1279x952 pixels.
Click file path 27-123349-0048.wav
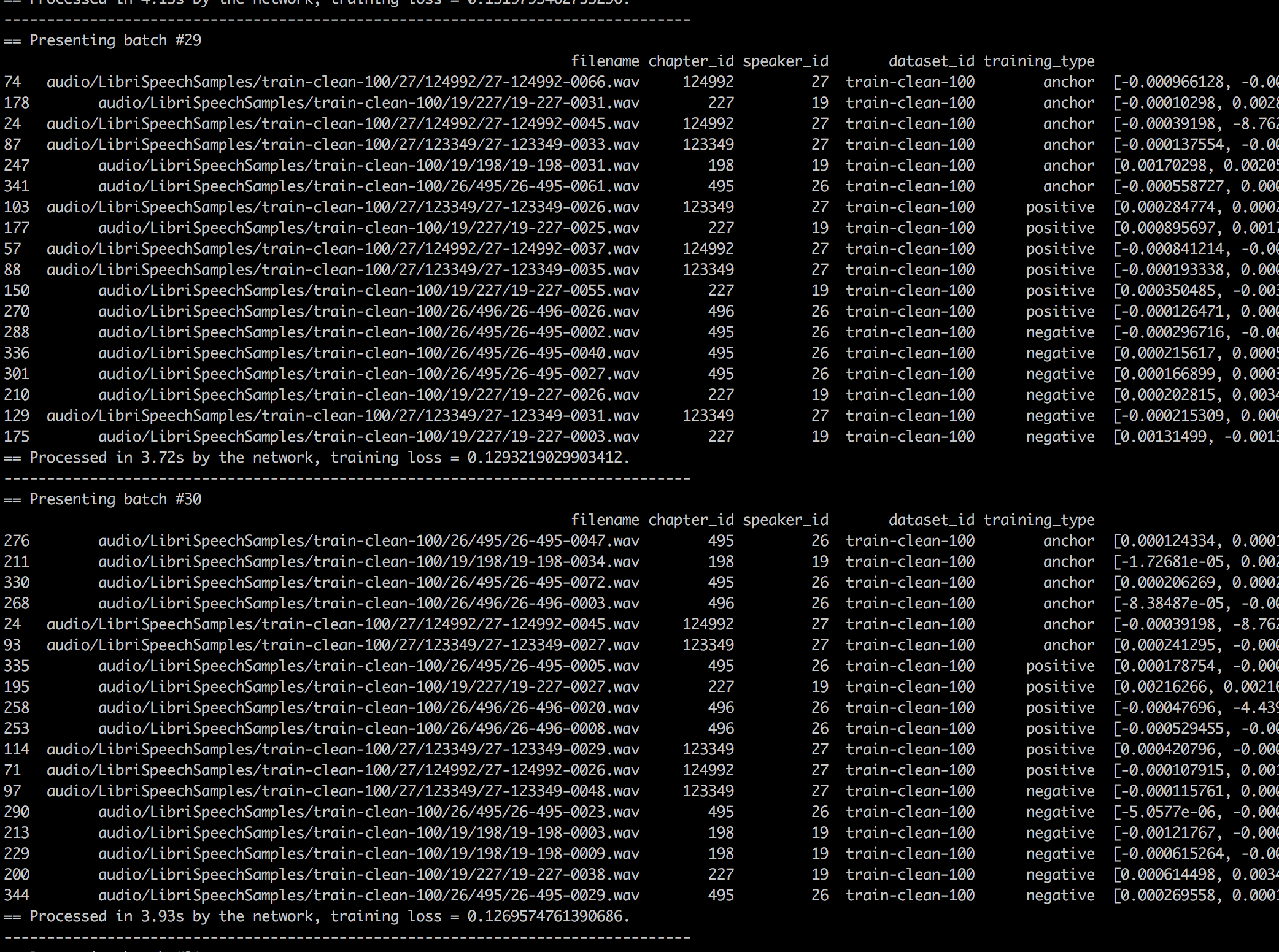342,791
